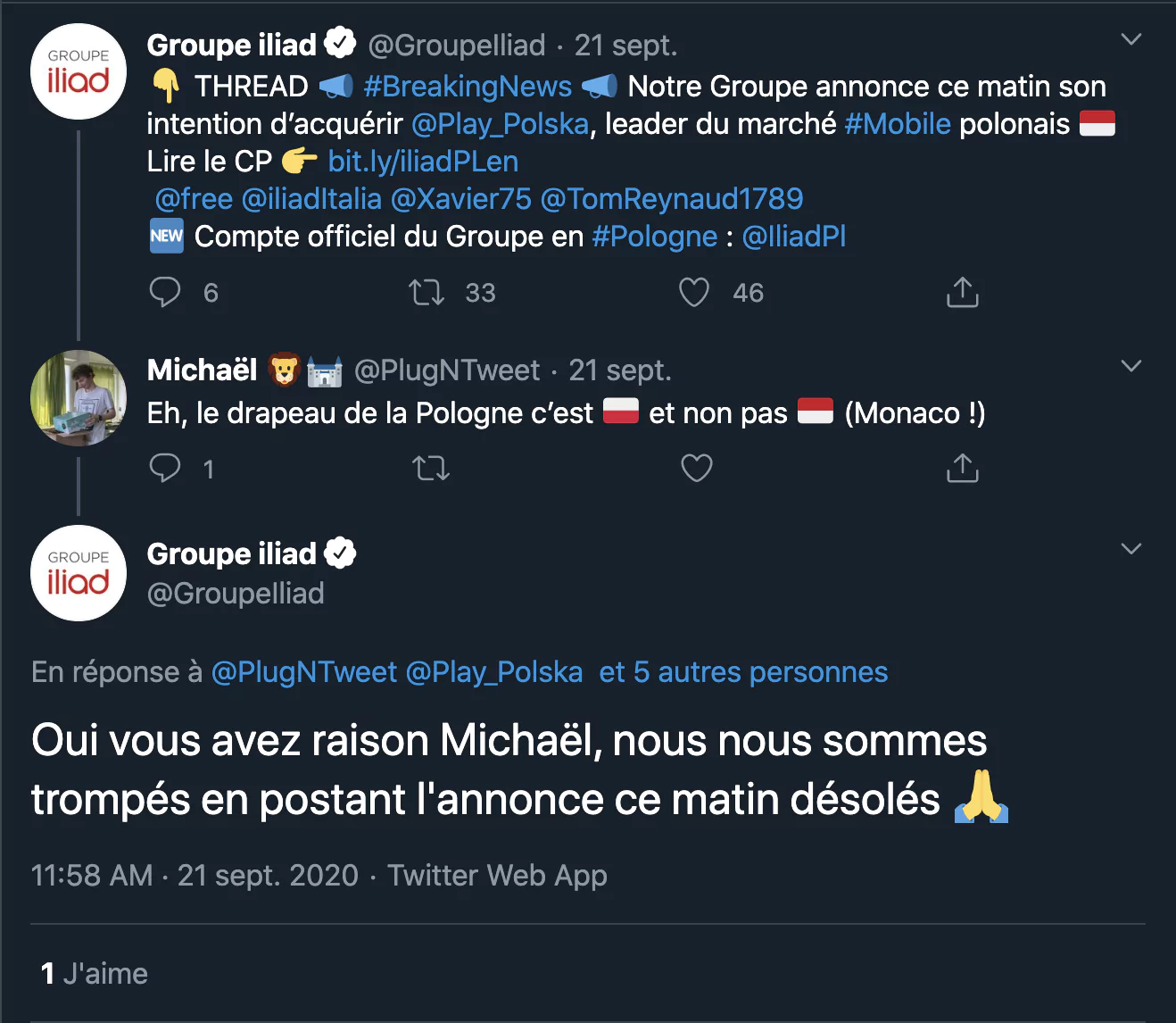The height and width of the screenshot is (1023, 1176).
Task: Open options chevron on first iliad tweet
Action: click(x=1130, y=39)
